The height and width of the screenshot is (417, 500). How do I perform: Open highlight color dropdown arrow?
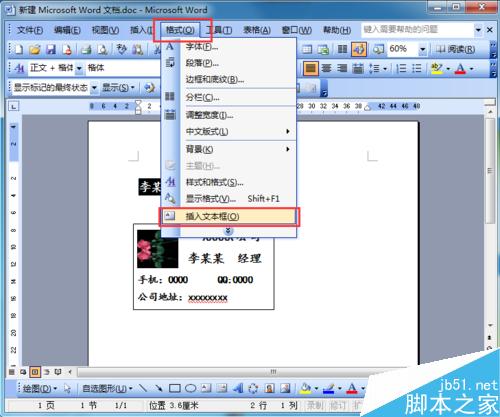pos(448,69)
